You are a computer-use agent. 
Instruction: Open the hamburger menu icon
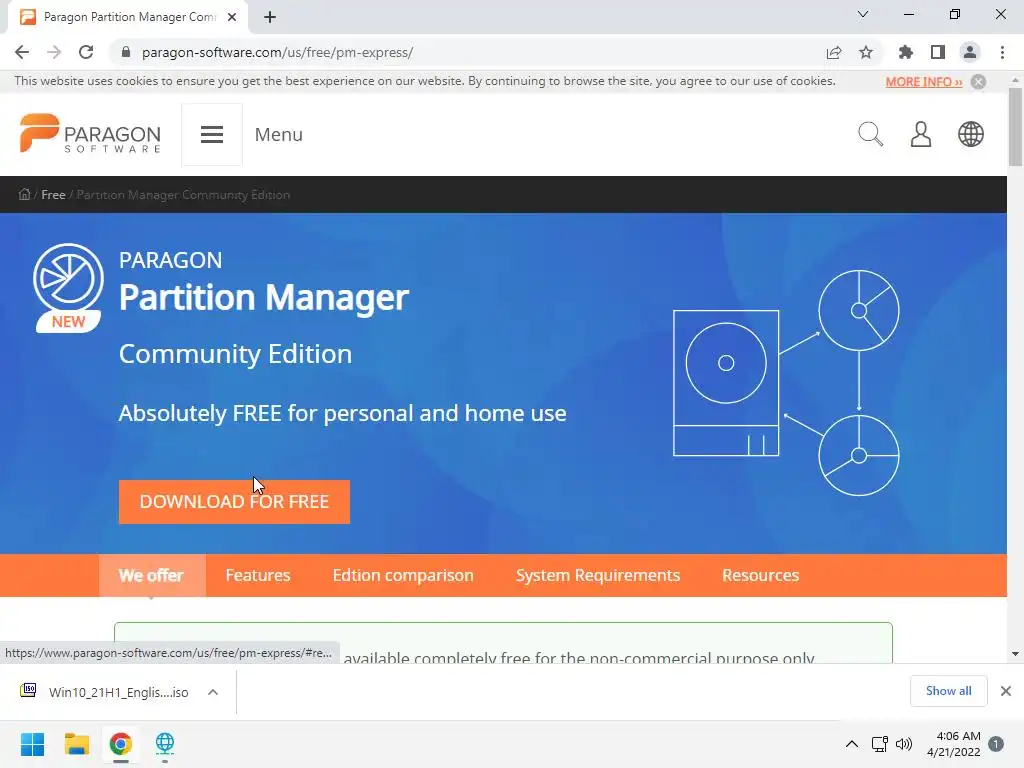212,135
